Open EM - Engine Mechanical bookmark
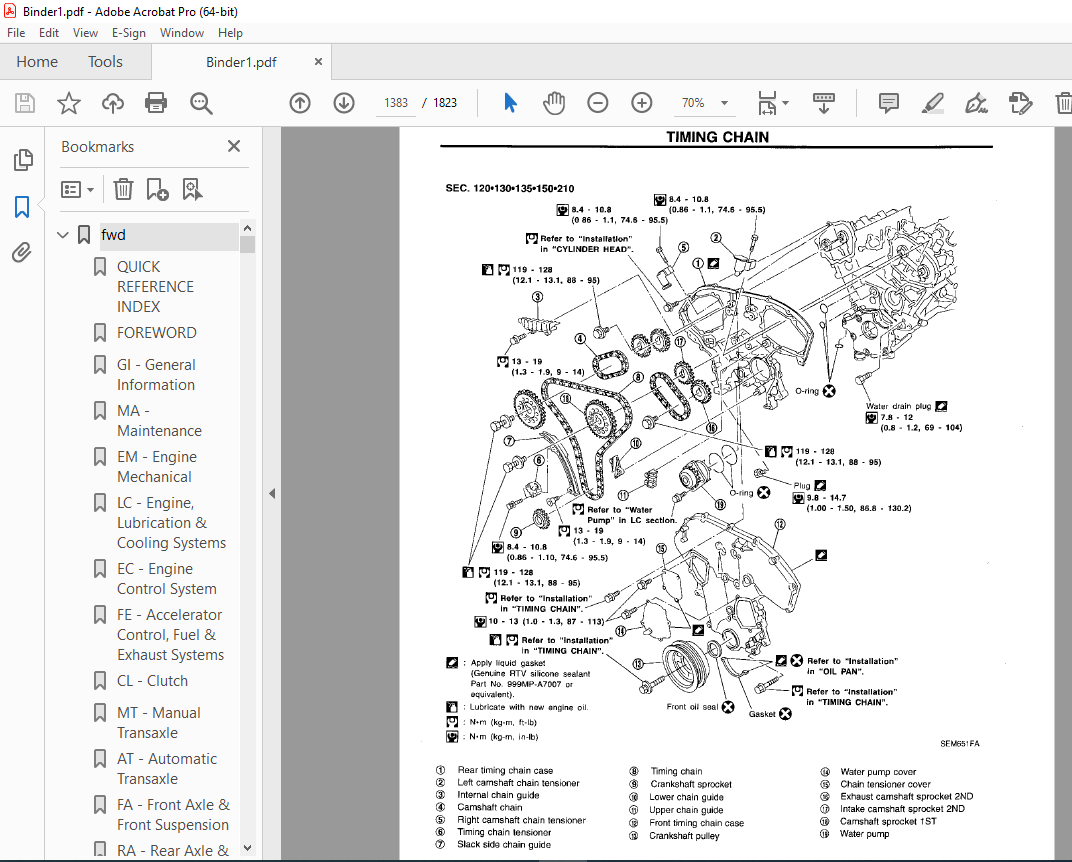This screenshot has height=862, width=1072. pyautogui.click(x=157, y=467)
